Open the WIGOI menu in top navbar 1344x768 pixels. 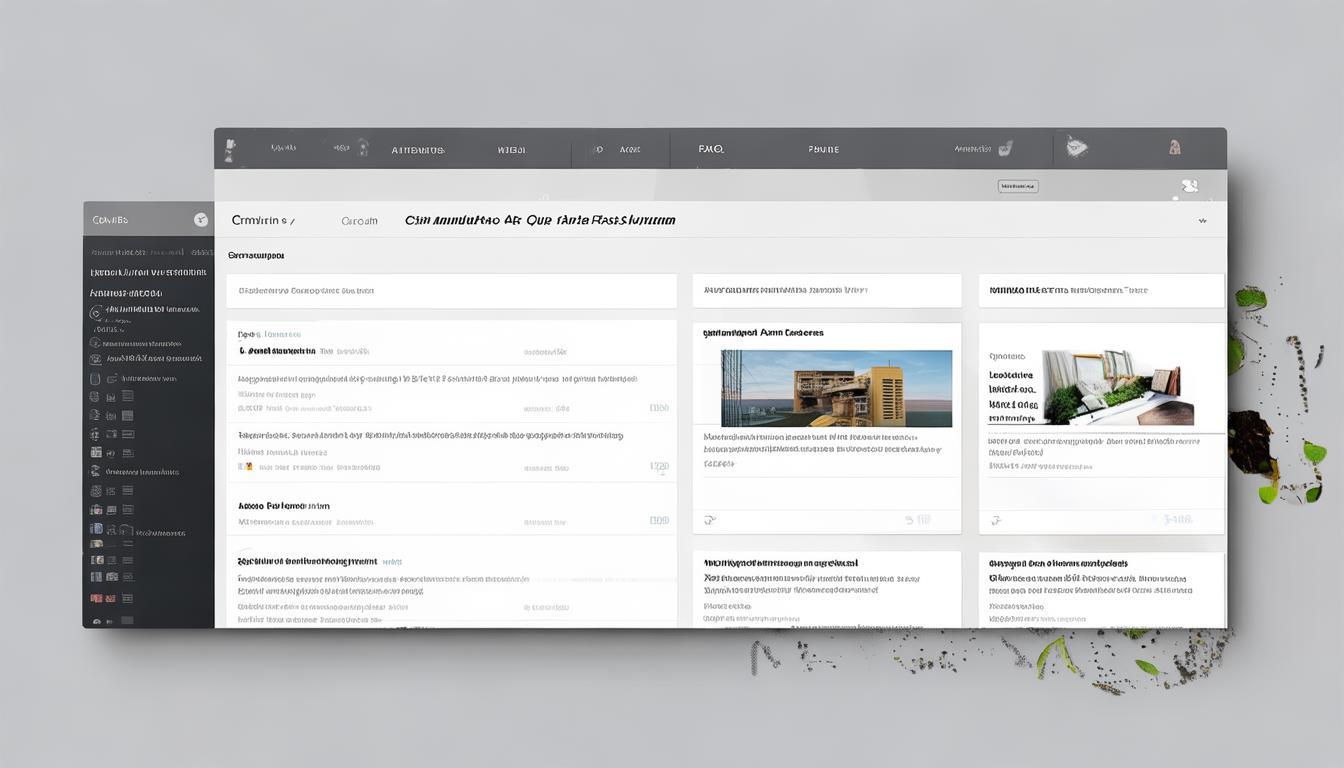click(x=512, y=150)
